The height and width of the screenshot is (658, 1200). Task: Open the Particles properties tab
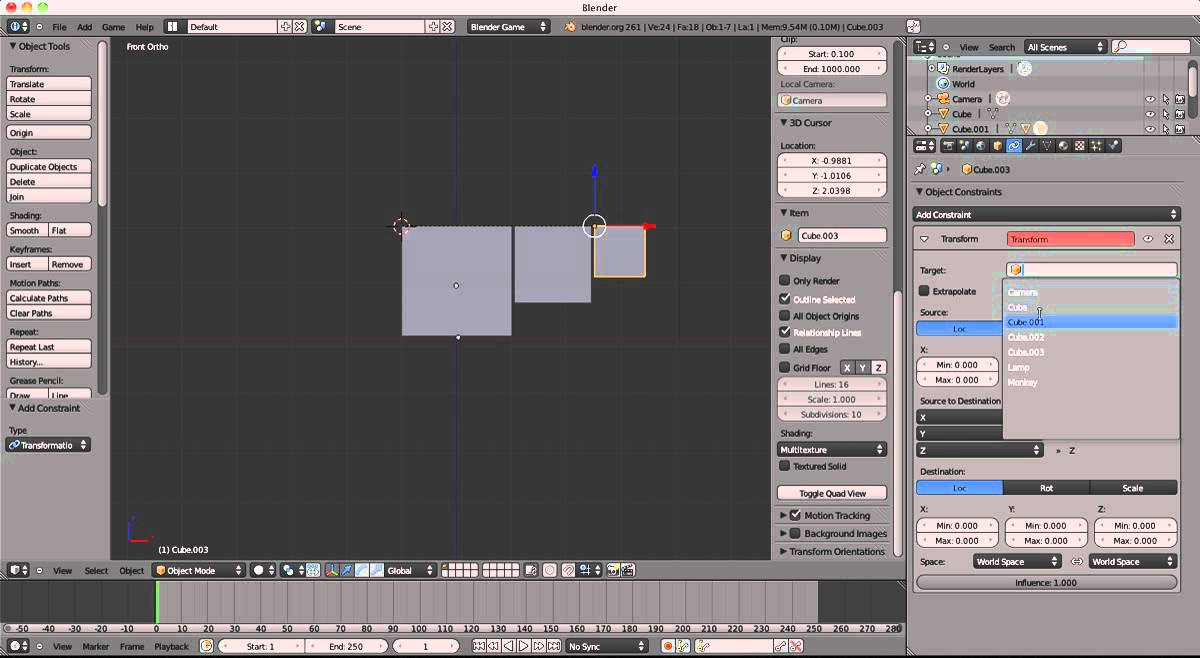(x=1095, y=145)
